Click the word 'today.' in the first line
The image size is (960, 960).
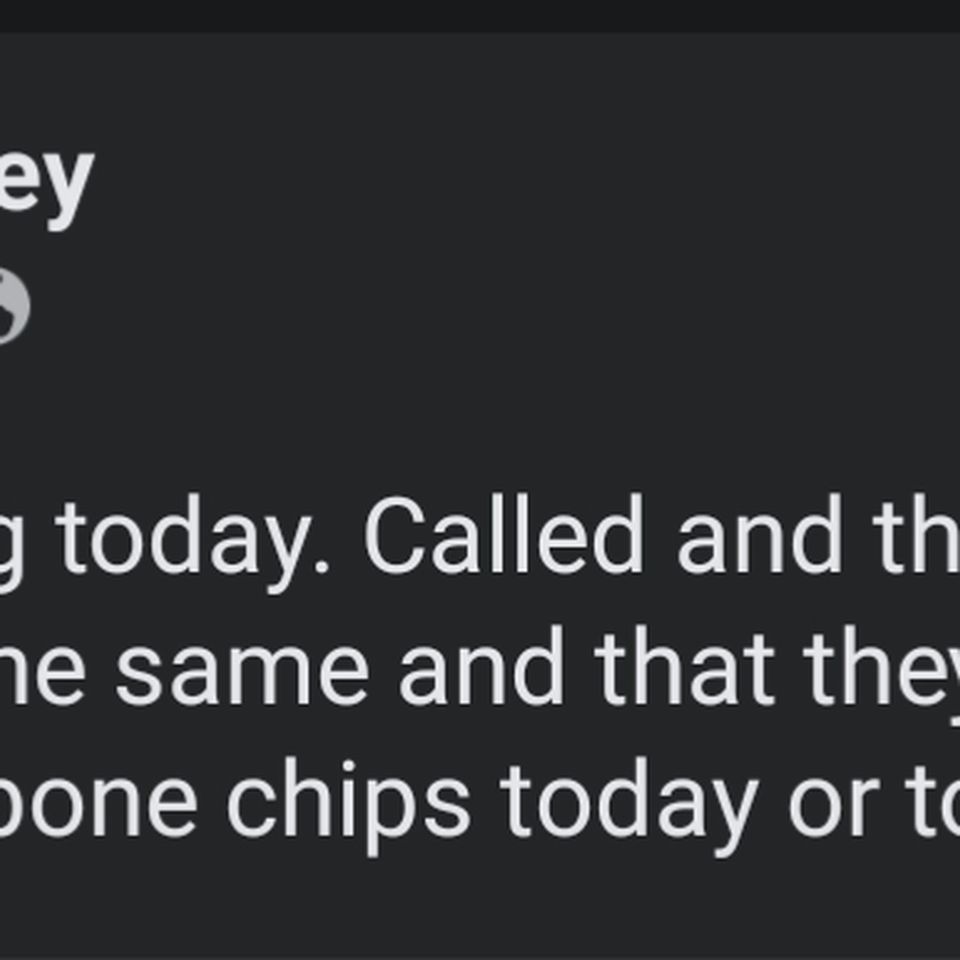(x=193, y=542)
